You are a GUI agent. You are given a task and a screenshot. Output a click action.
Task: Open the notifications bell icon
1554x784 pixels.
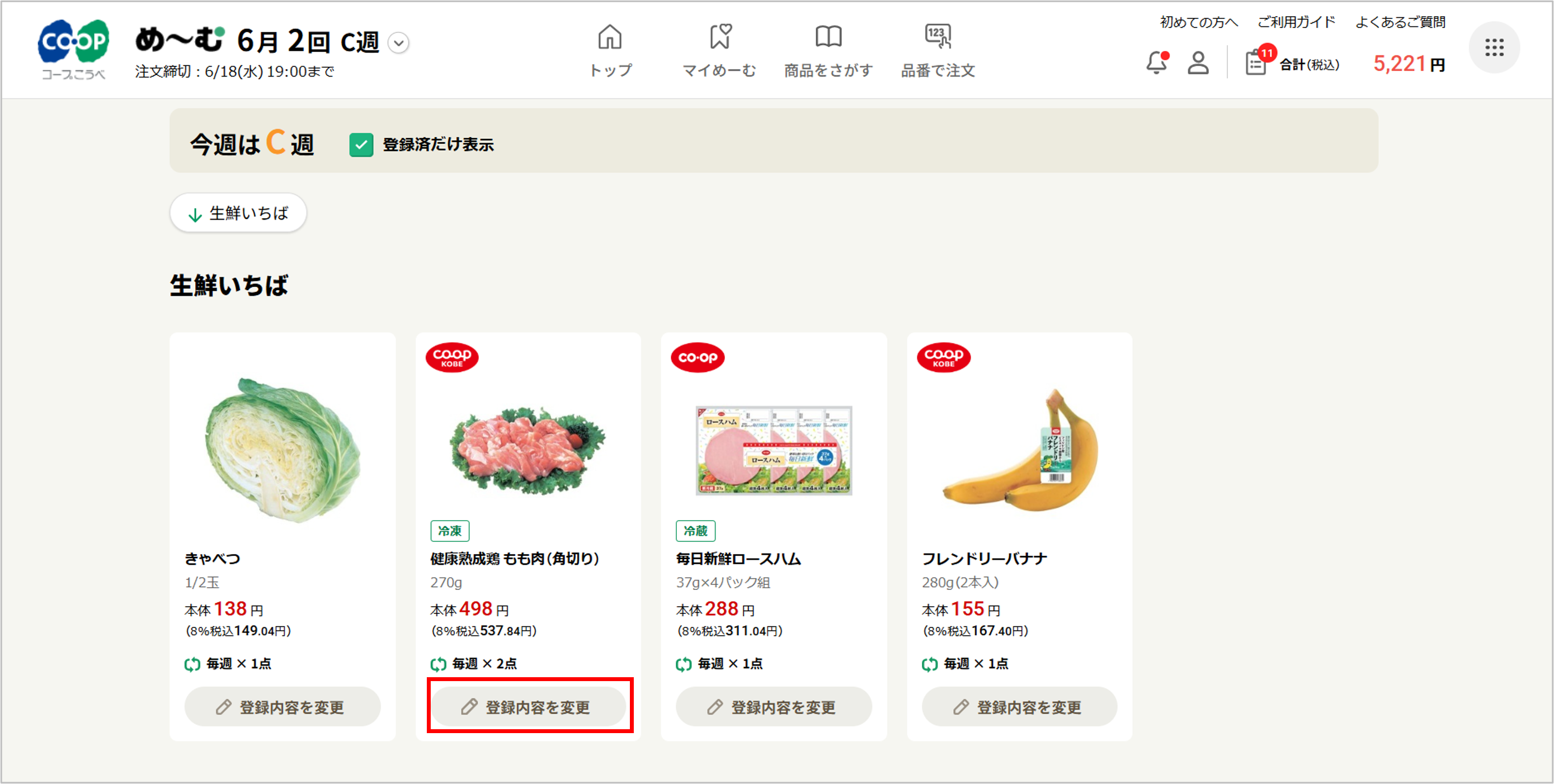click(x=1157, y=62)
